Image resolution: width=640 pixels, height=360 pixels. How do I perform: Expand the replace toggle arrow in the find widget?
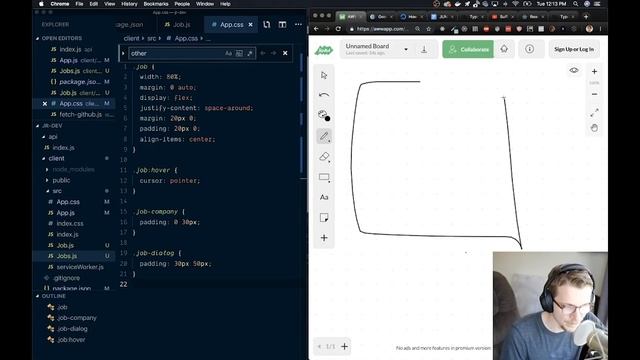pyautogui.click(x=123, y=53)
